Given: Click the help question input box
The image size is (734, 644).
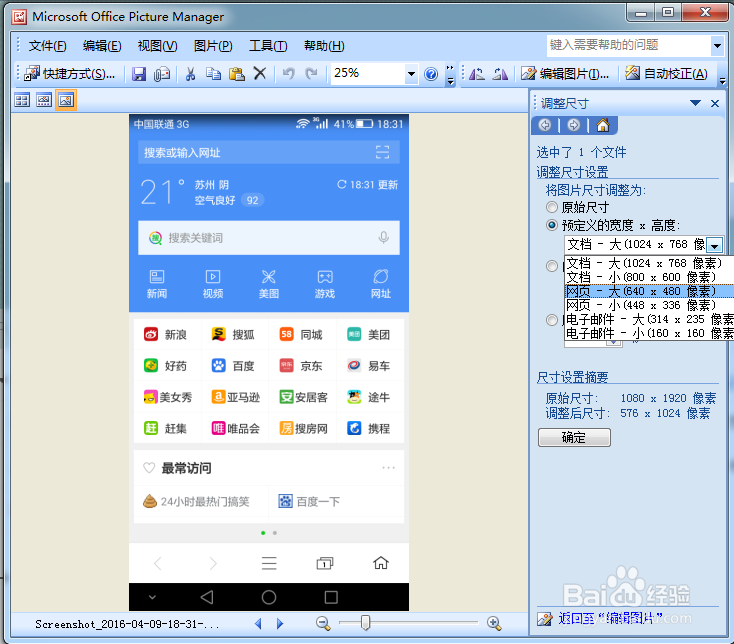Looking at the screenshot, I should (629, 45).
